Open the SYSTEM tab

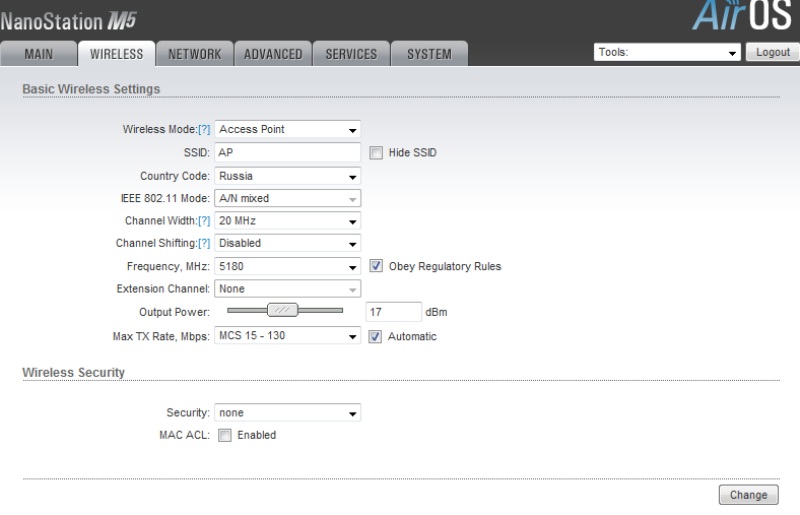click(429, 54)
